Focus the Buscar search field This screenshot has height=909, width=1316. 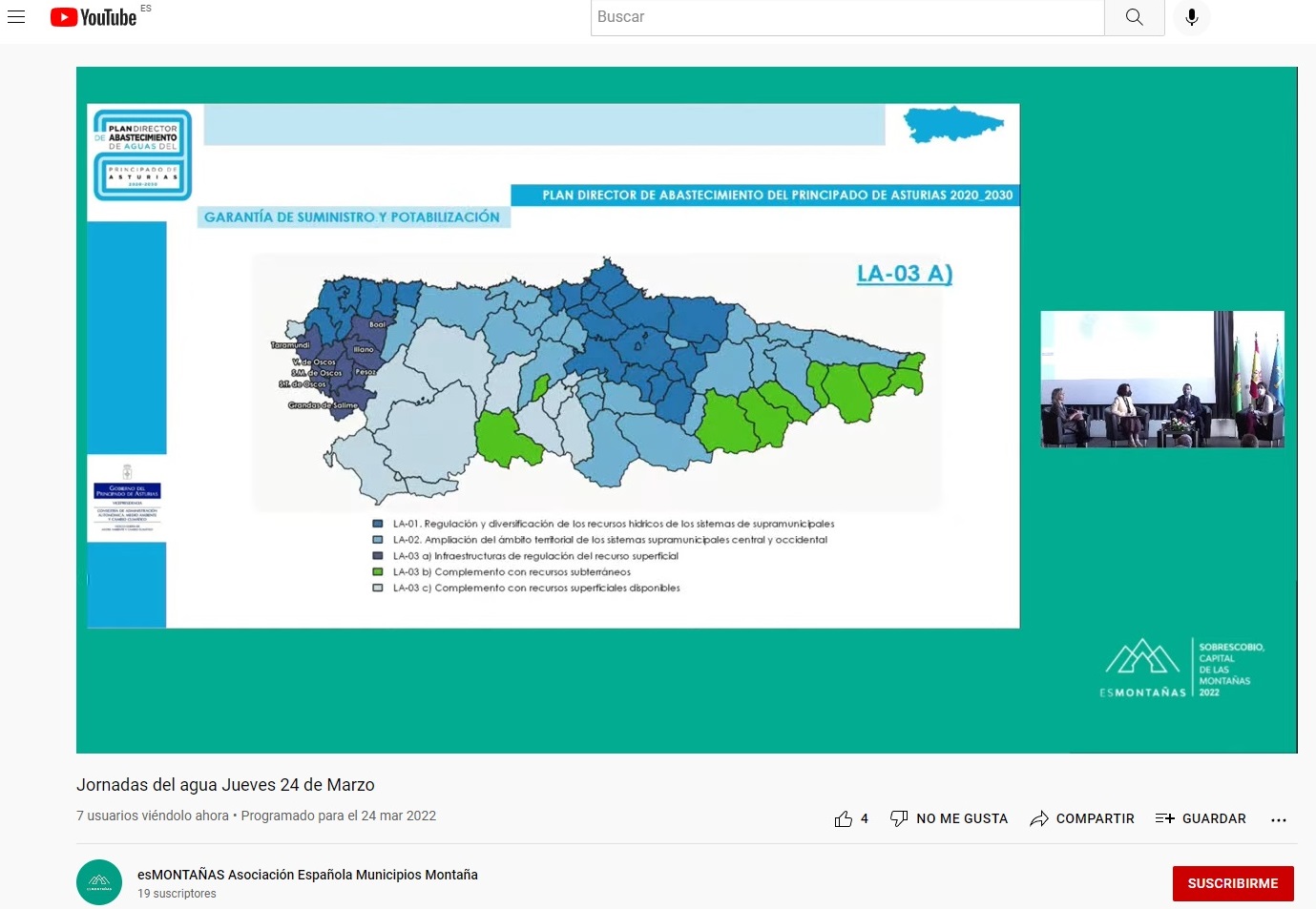[x=846, y=17]
